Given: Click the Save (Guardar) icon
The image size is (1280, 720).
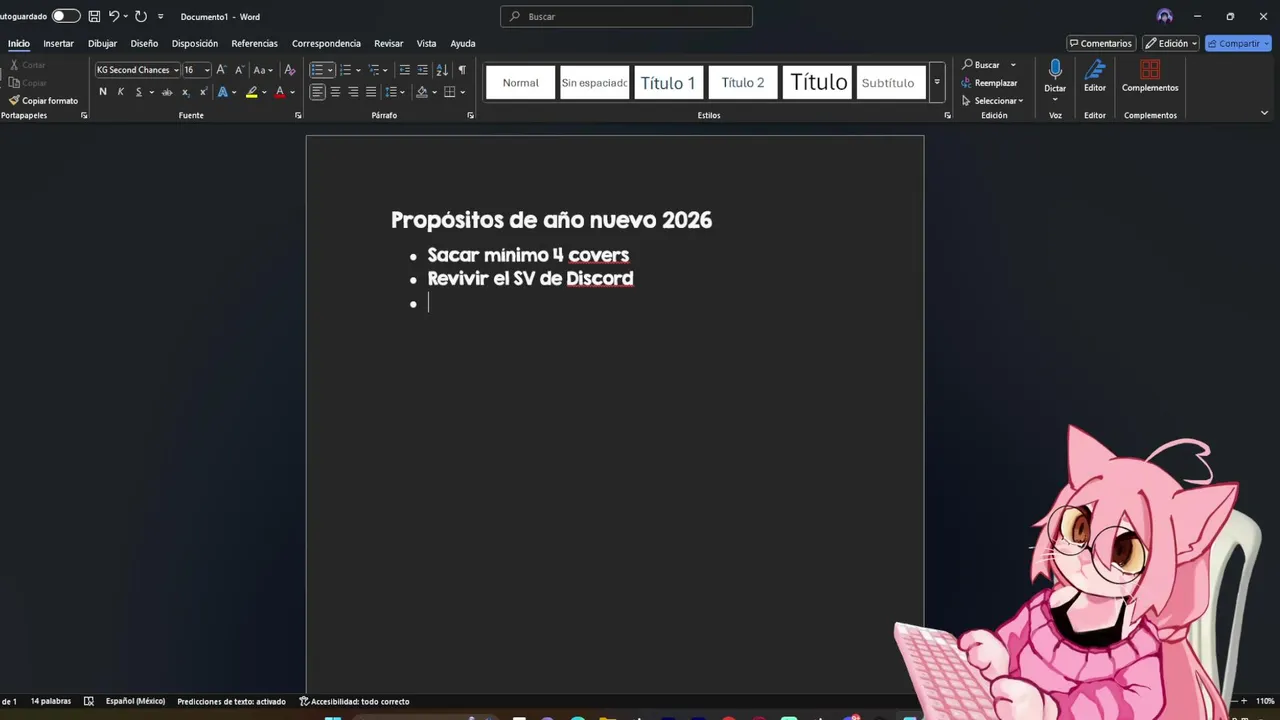Looking at the screenshot, I should tap(94, 16).
